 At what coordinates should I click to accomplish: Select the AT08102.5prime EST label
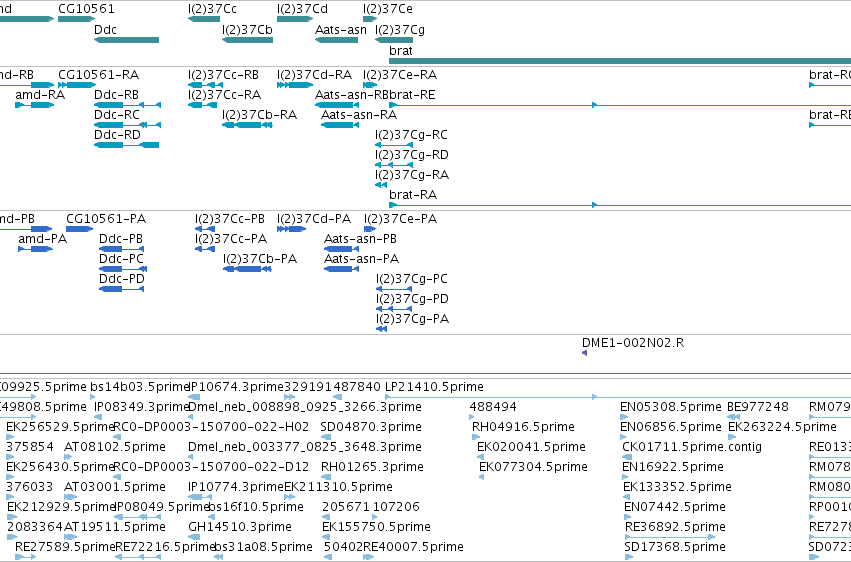click(115, 446)
